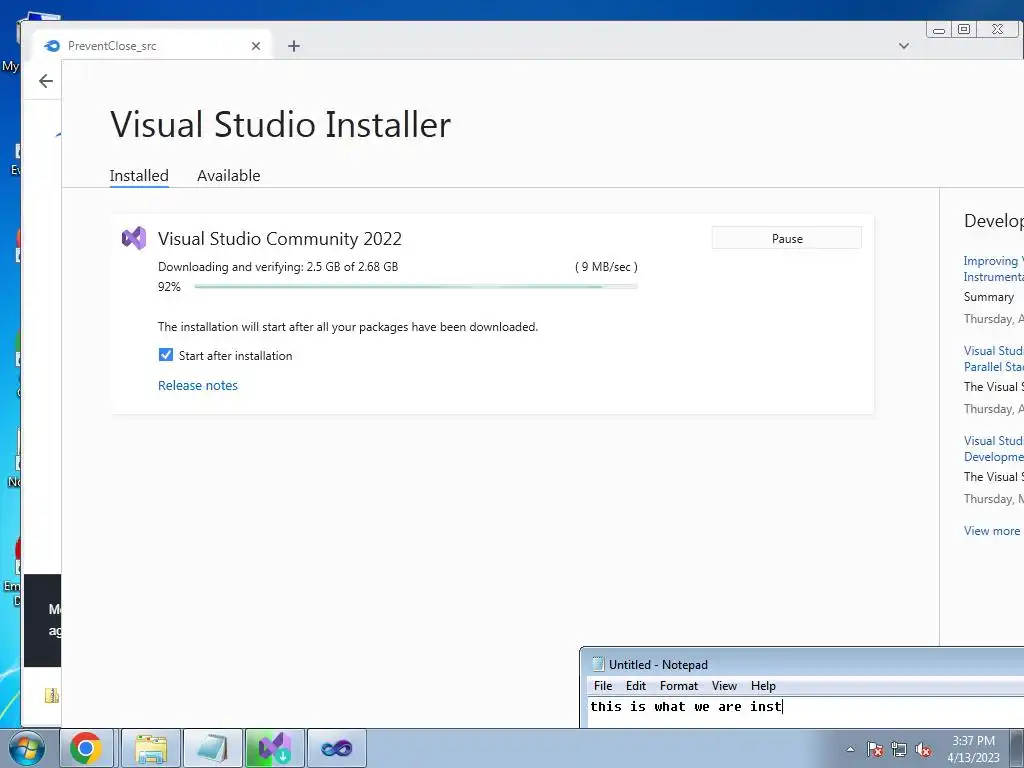Screen dimensions: 1024x768
Task: Show hidden tray icons arrow
Action: pos(850,750)
